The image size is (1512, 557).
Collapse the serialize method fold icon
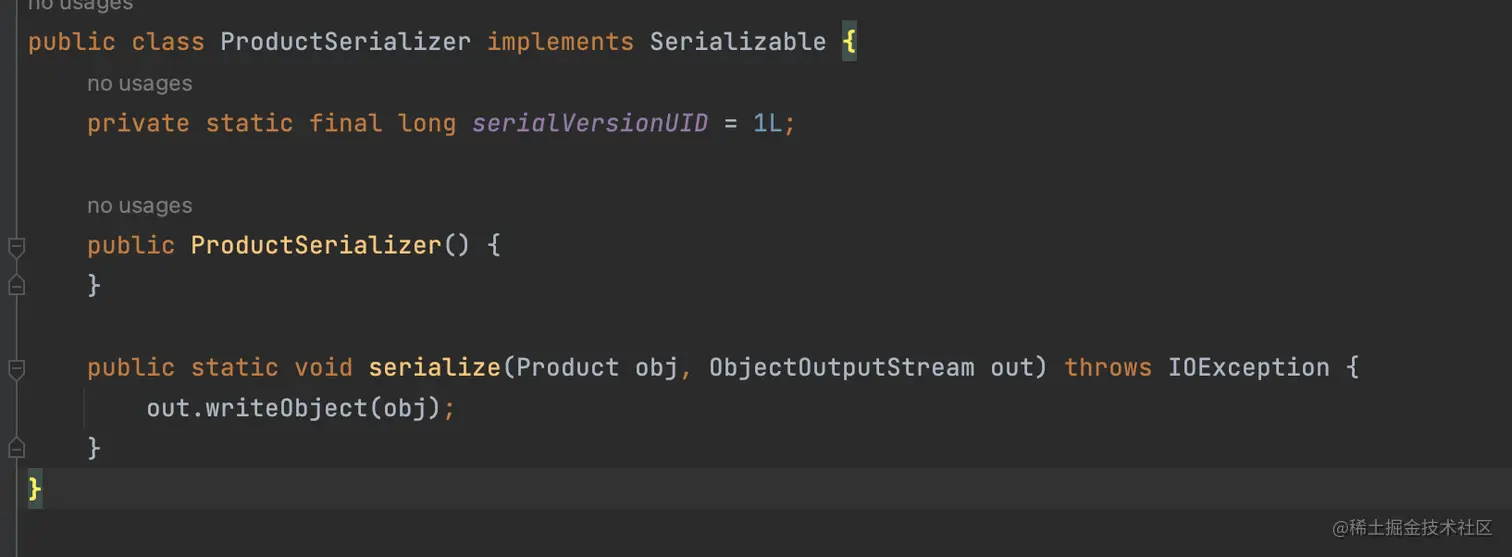point(16,368)
